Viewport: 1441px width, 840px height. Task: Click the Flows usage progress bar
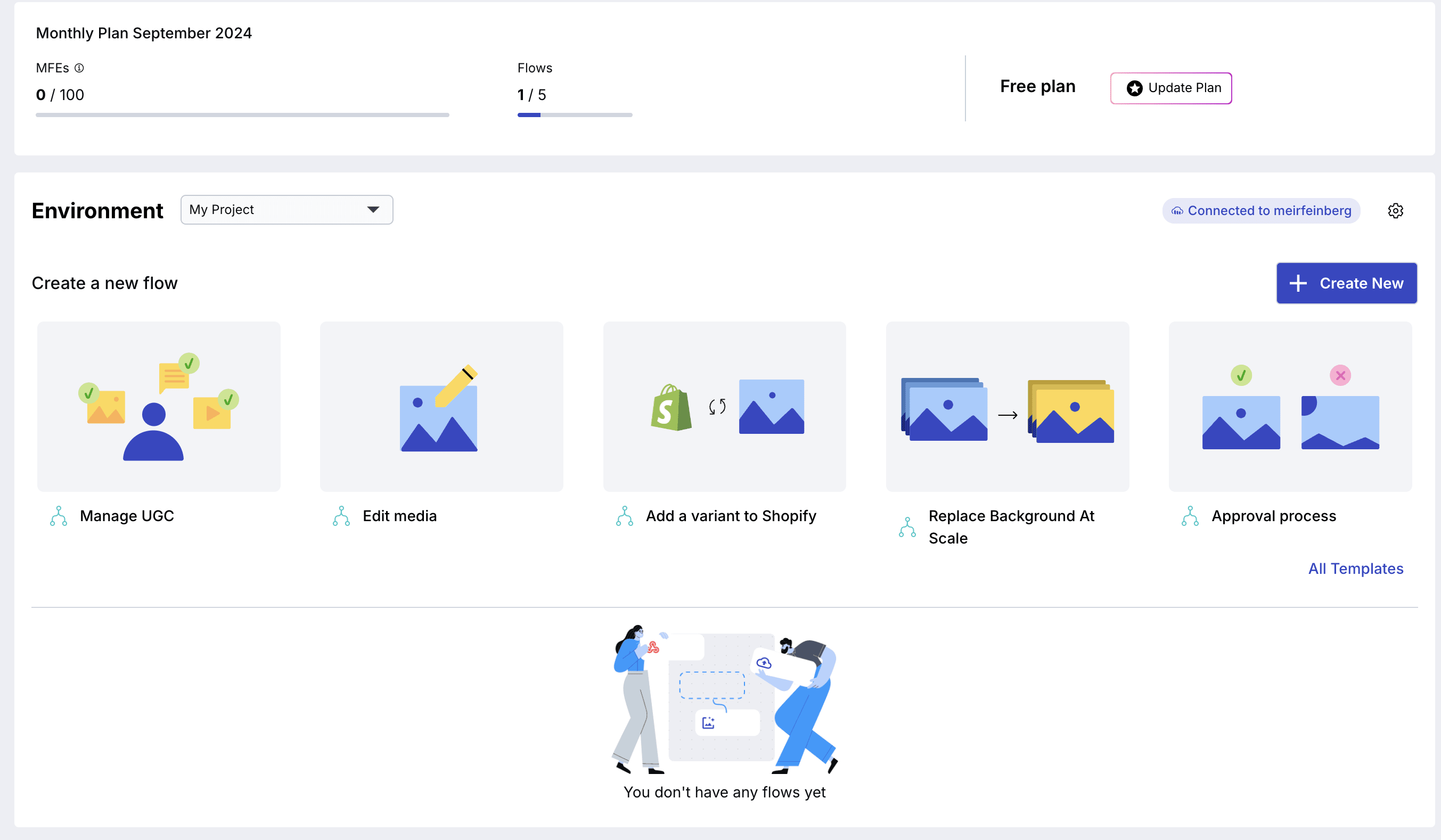[575, 115]
